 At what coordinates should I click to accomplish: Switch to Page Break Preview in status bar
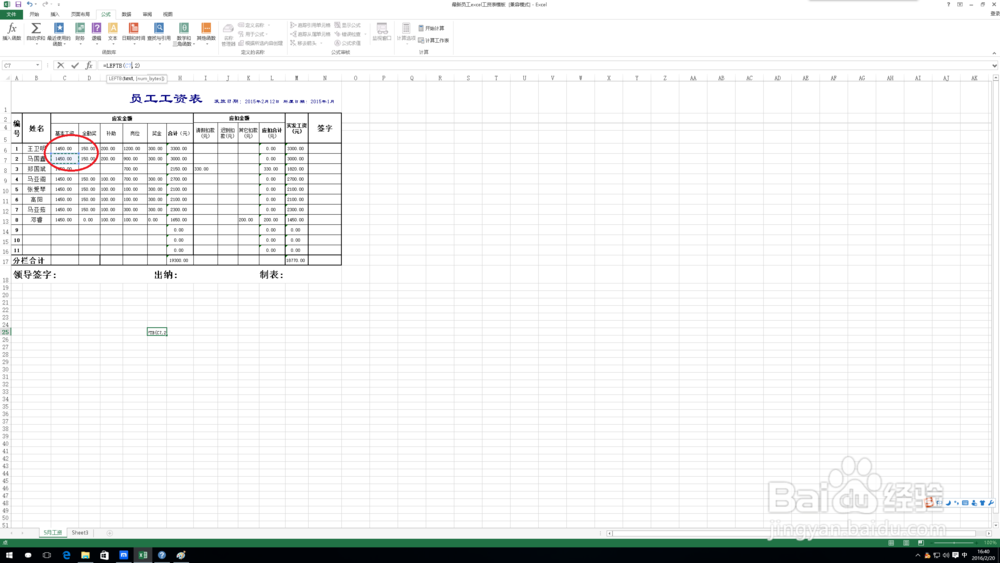tap(920, 543)
